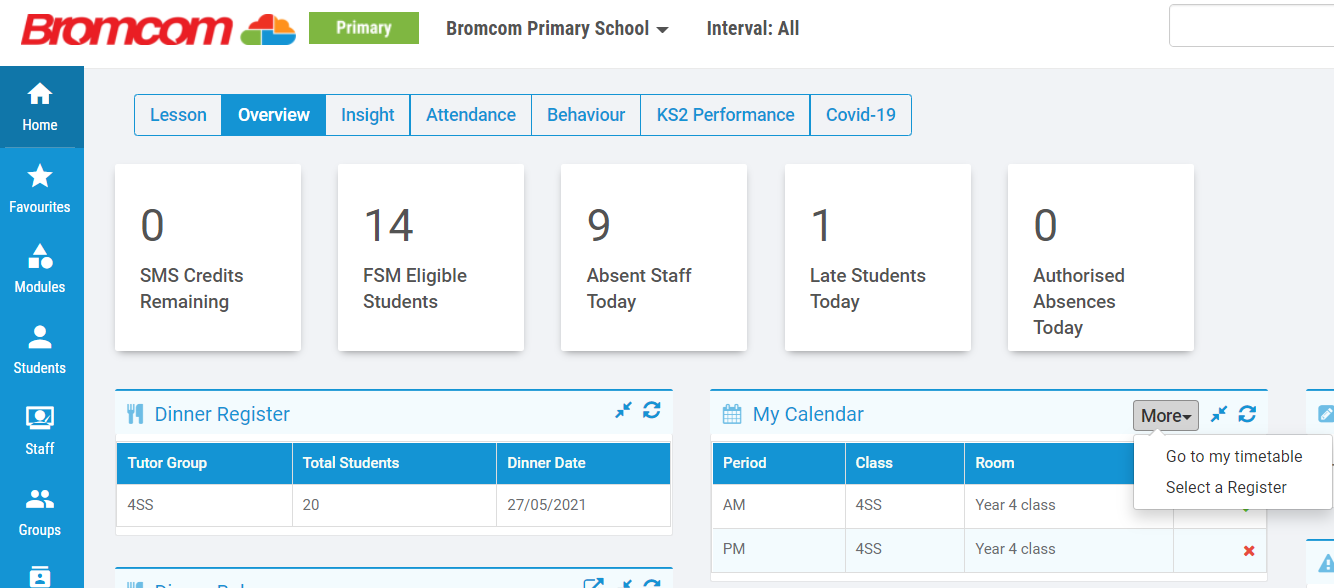Choose Go to my timetable
The height and width of the screenshot is (588, 1334).
point(1233,456)
